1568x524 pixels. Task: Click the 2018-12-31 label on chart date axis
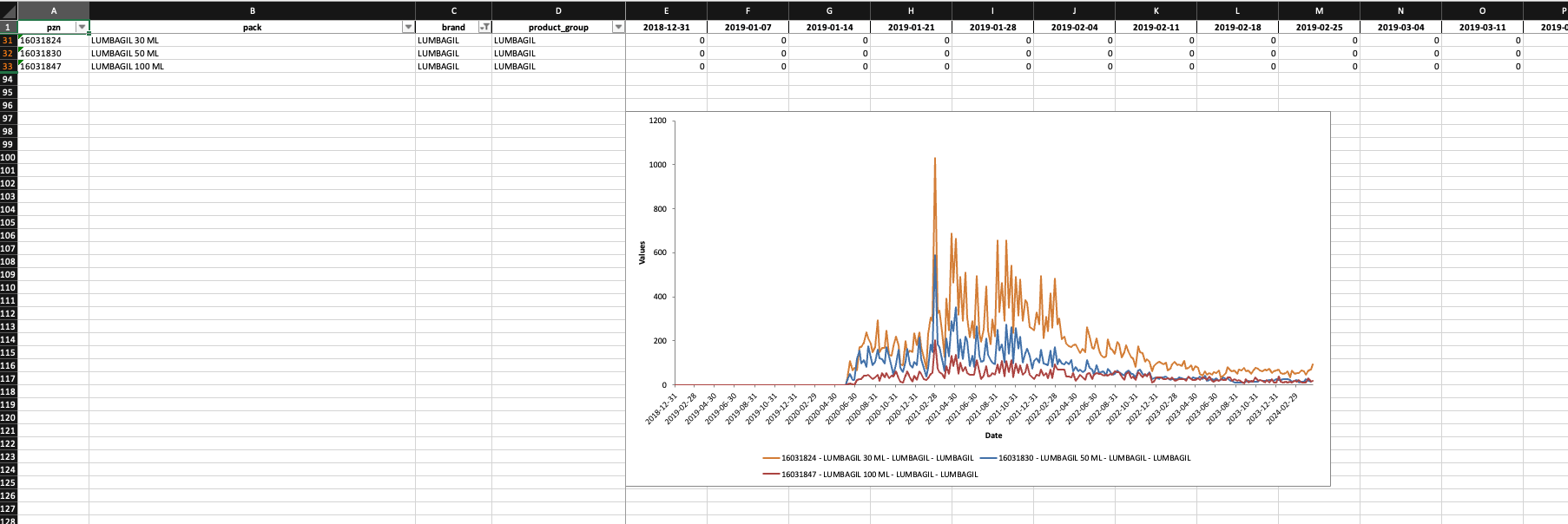[x=662, y=409]
